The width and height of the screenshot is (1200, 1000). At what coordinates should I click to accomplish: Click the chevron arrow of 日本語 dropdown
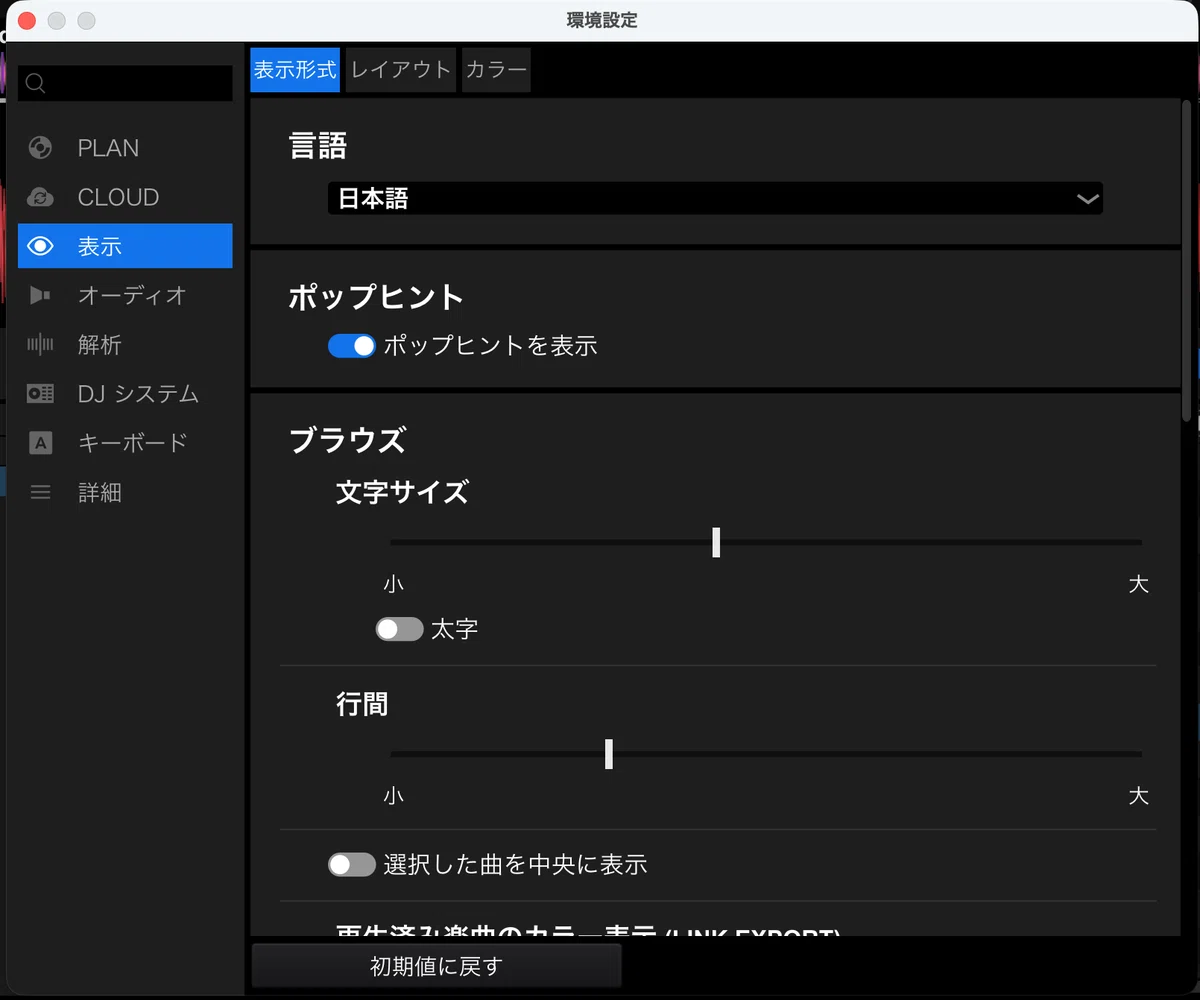click(1087, 199)
